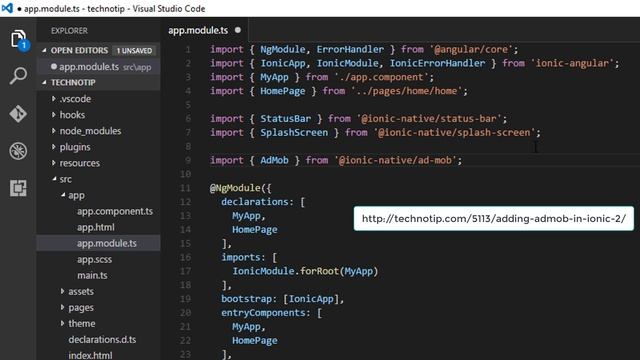Expand the resources folder
The image size is (640, 360).
[53, 163]
